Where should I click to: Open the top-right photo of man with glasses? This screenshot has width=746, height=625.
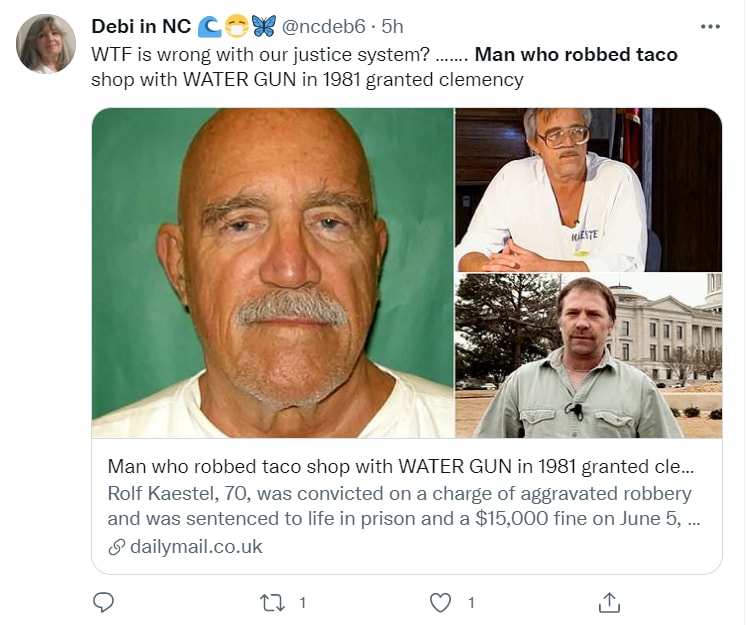click(588, 190)
